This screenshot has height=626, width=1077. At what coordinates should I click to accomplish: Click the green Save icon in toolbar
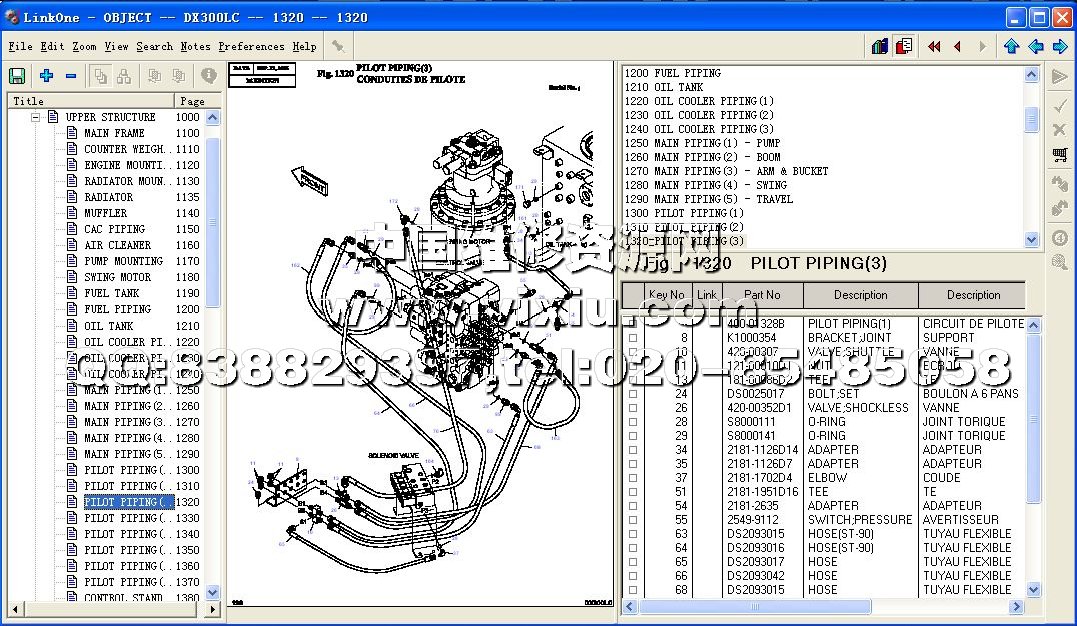(x=17, y=76)
